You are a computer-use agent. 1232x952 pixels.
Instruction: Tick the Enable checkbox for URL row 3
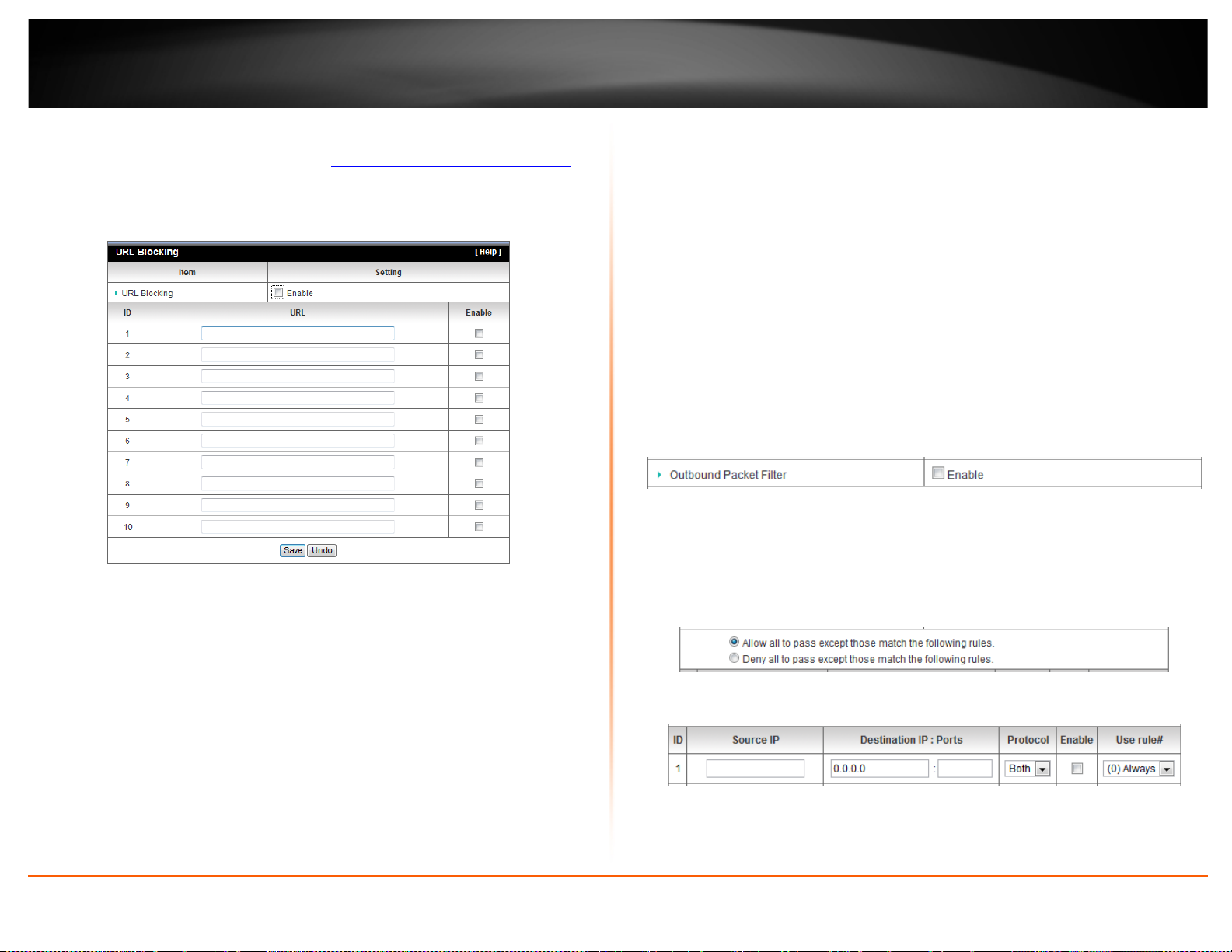click(479, 376)
